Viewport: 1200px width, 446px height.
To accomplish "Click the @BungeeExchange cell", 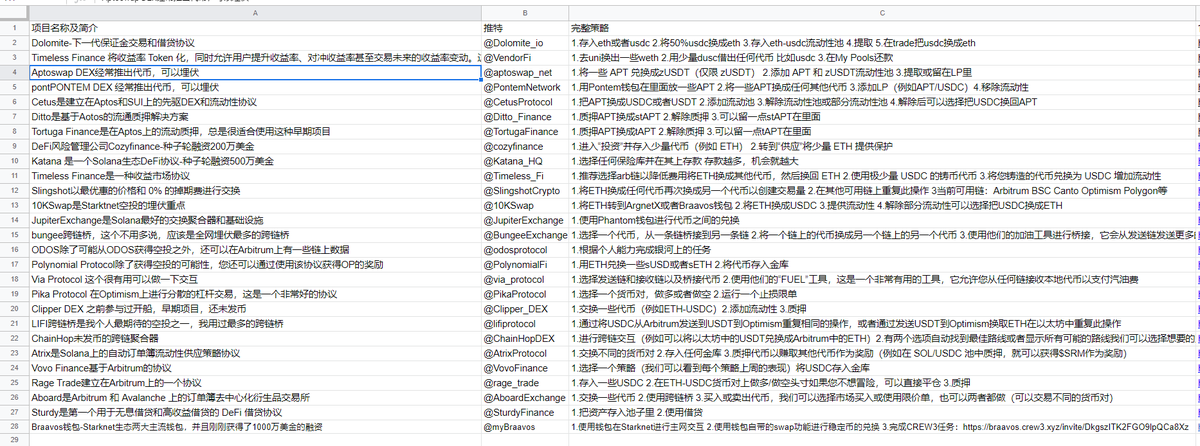I will click(x=524, y=234).
